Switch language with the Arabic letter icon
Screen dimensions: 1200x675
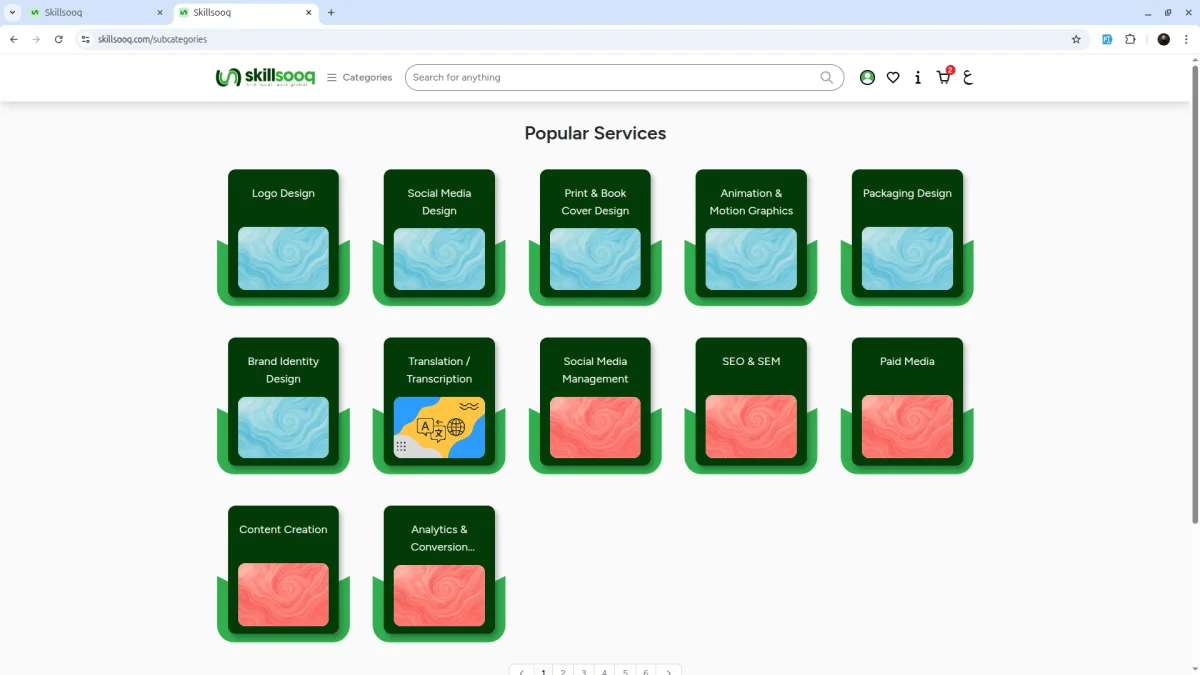pyautogui.click(x=968, y=77)
